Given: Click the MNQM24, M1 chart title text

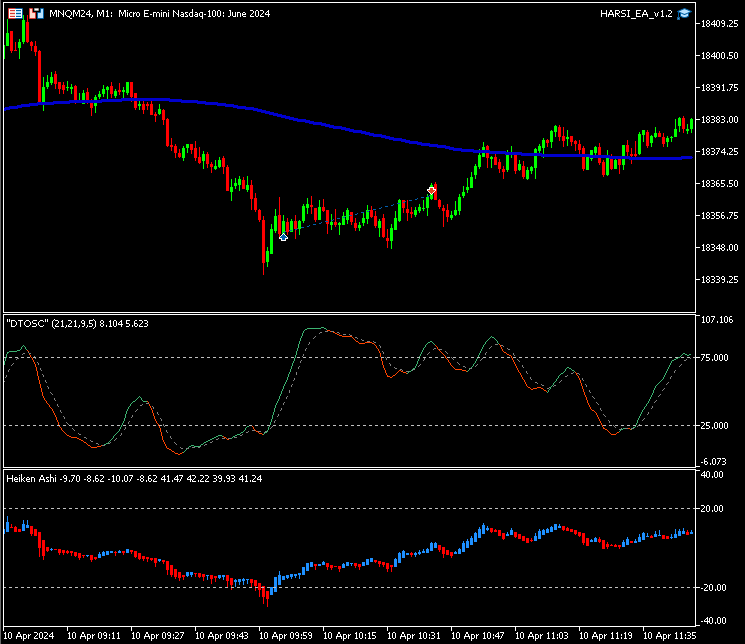Looking at the screenshot, I should [160, 14].
